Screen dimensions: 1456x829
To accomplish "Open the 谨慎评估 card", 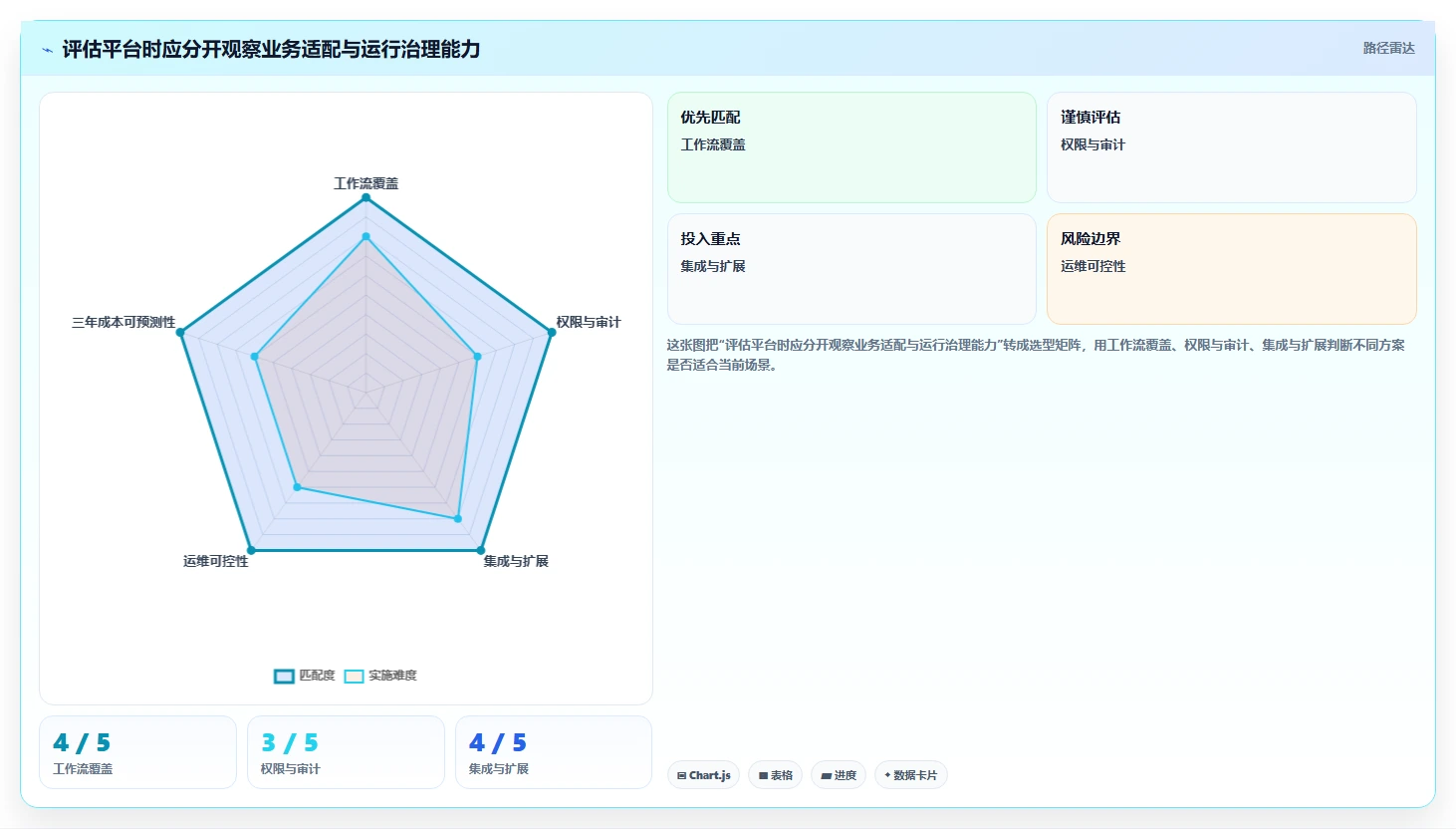I will point(1231,147).
